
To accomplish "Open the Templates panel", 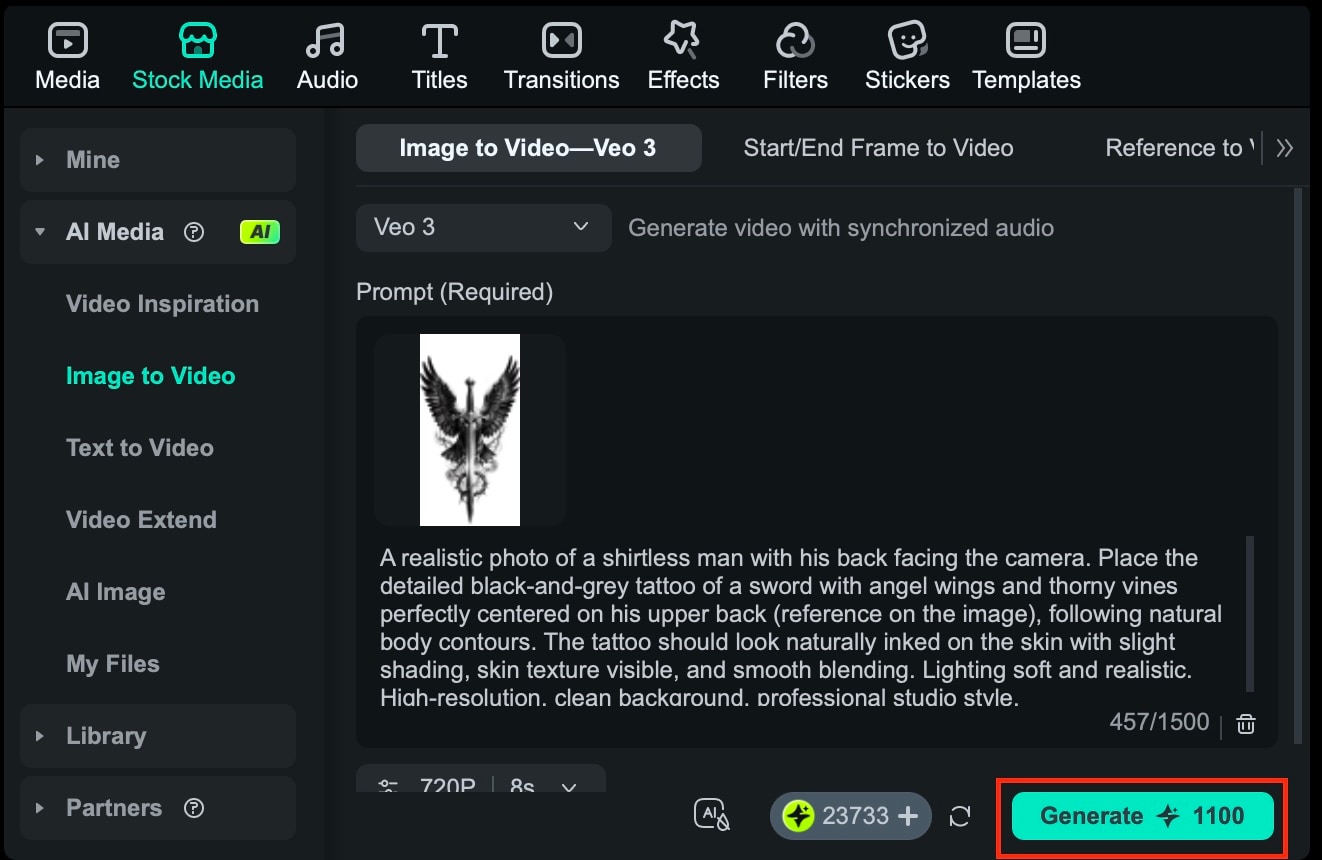I will tap(1026, 54).
